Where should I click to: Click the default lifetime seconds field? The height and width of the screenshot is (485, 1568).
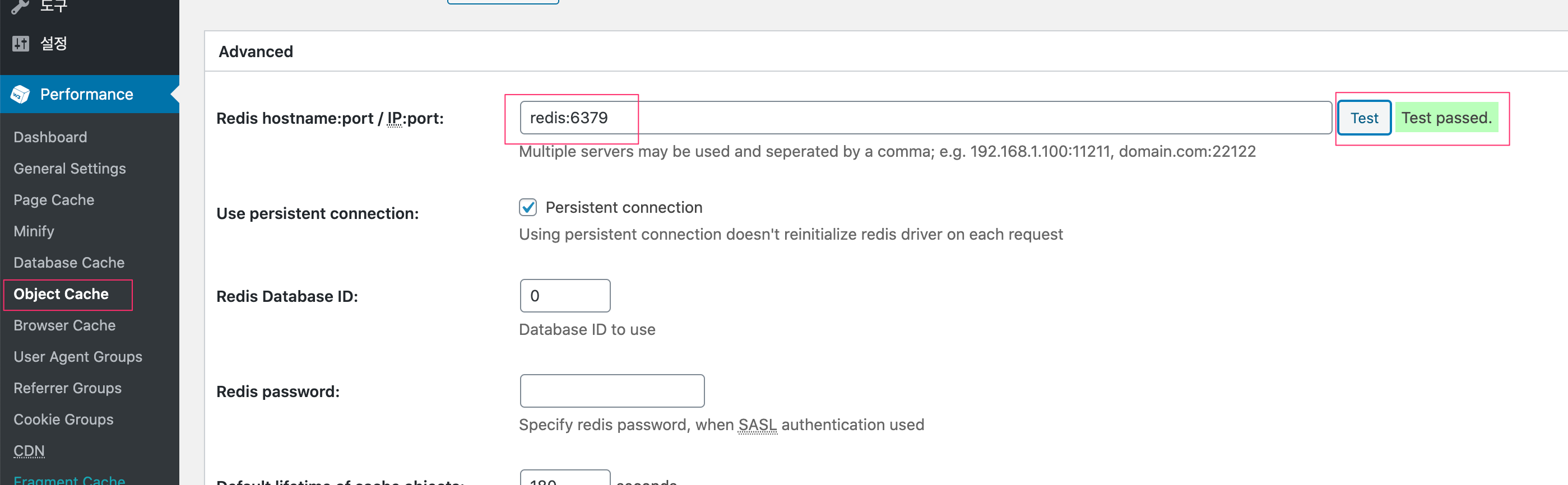pos(564,478)
